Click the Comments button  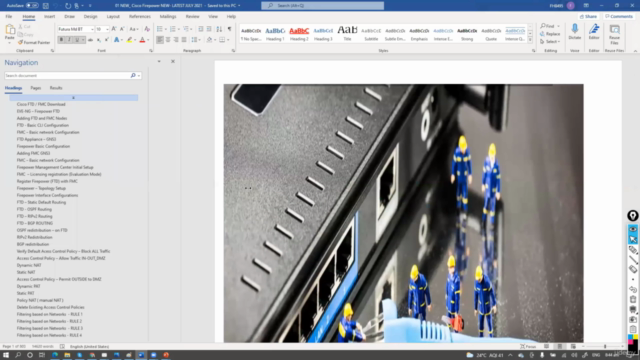point(619,17)
